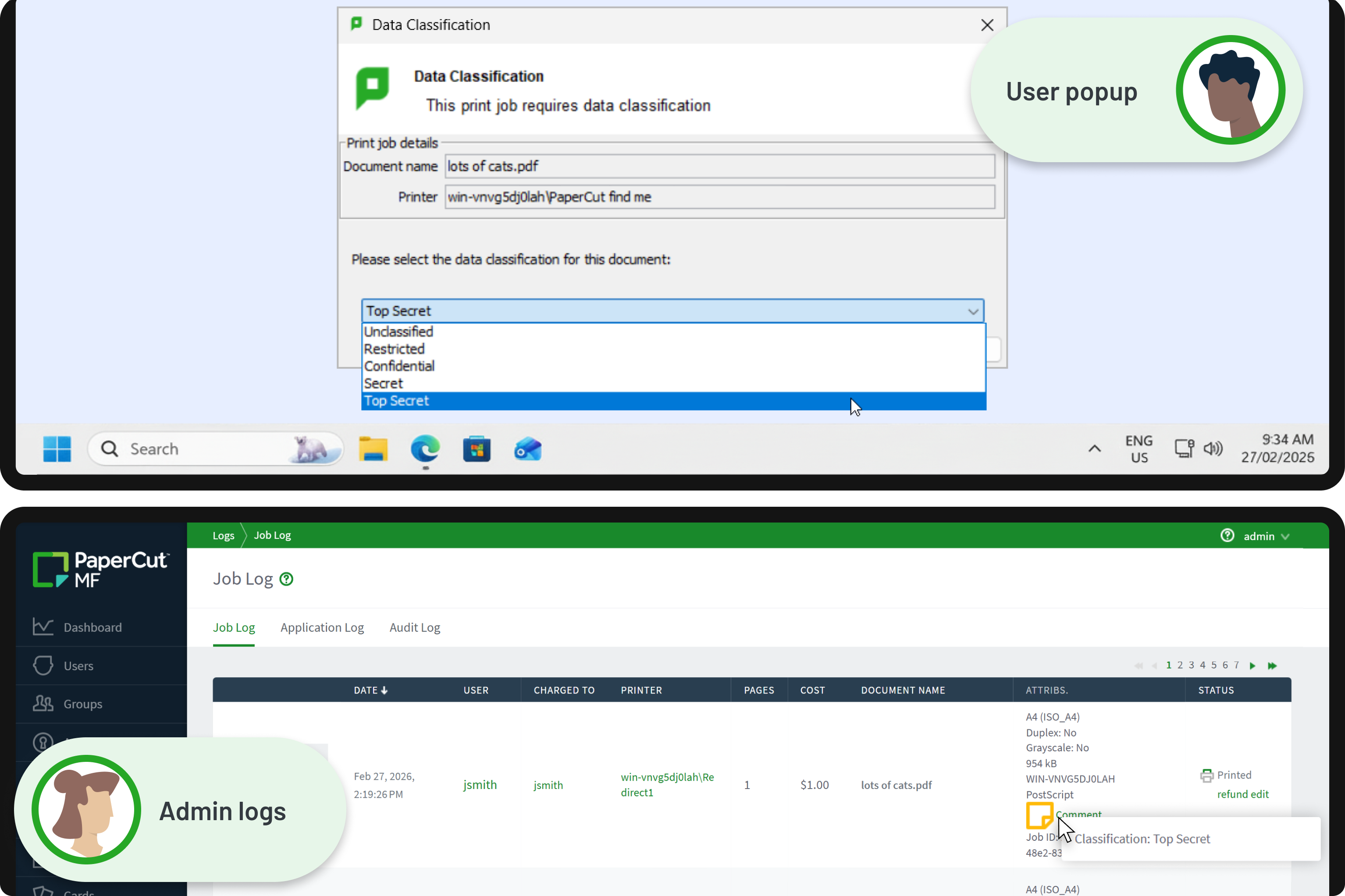
Task: Open File Explorer from taskbar
Action: [x=373, y=449]
